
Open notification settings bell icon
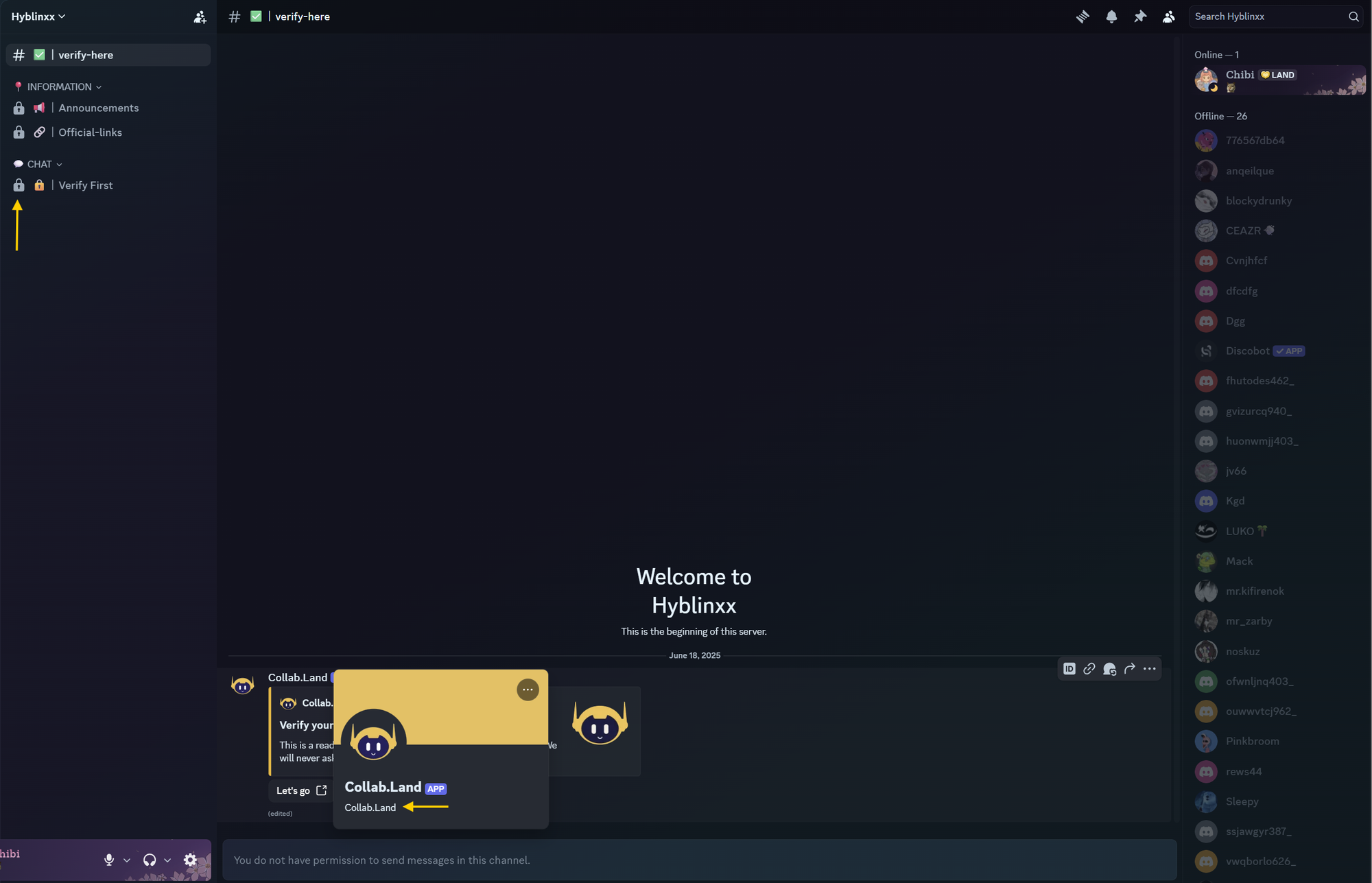1111,16
